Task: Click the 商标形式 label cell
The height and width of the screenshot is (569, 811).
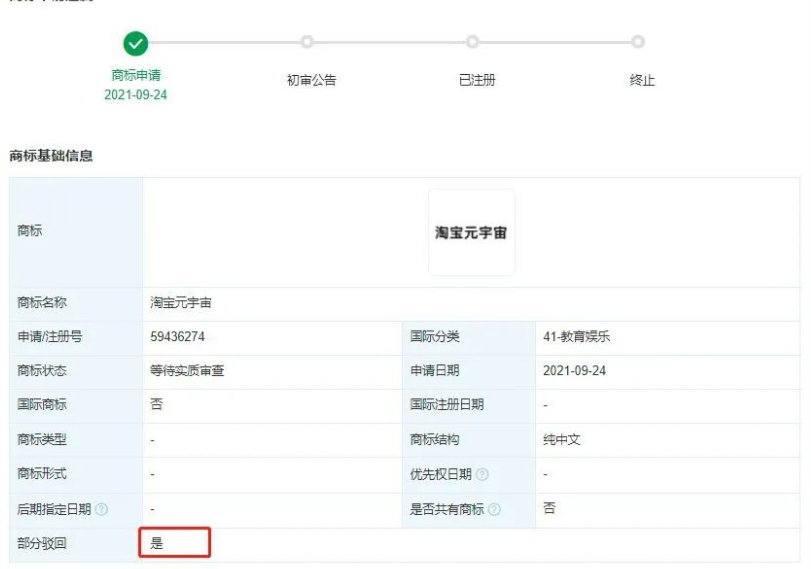Action: pyautogui.click(x=76, y=475)
